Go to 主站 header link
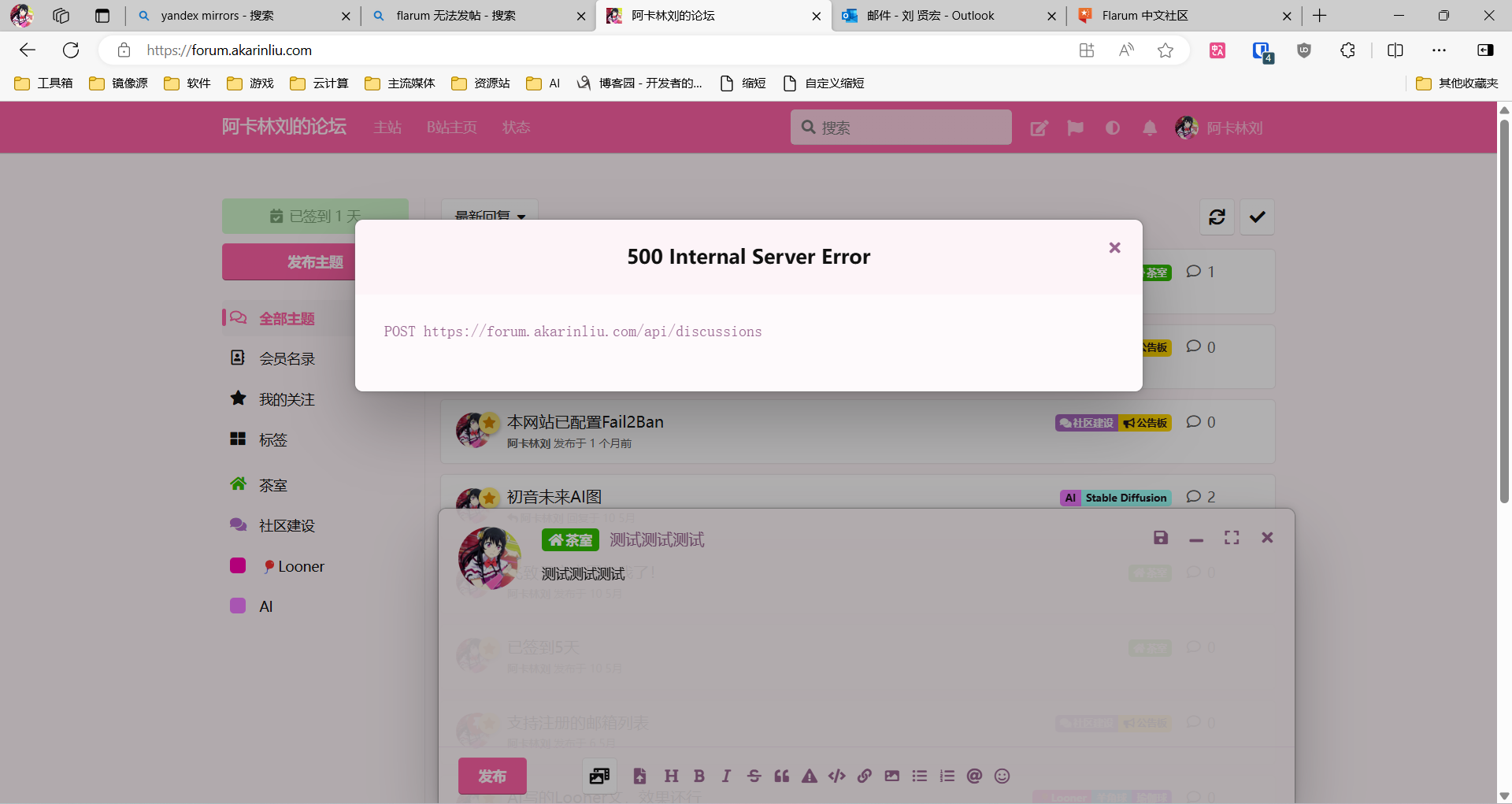This screenshot has height=804, width=1512. coord(387,128)
